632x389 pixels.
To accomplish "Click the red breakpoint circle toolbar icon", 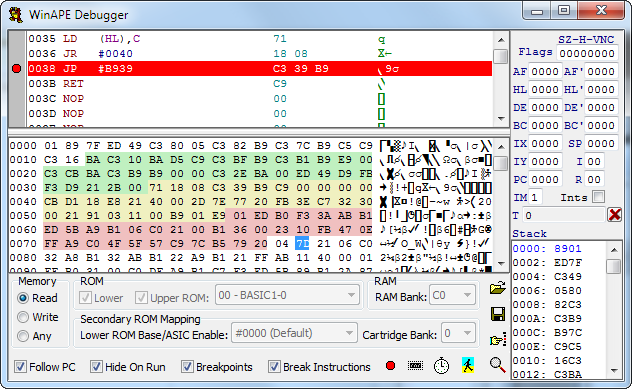I will point(390,366).
